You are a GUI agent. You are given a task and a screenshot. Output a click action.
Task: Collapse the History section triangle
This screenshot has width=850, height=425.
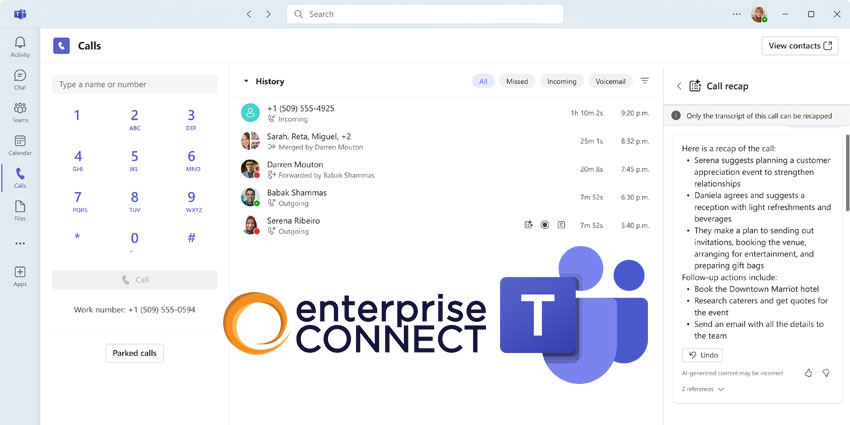[x=246, y=81]
